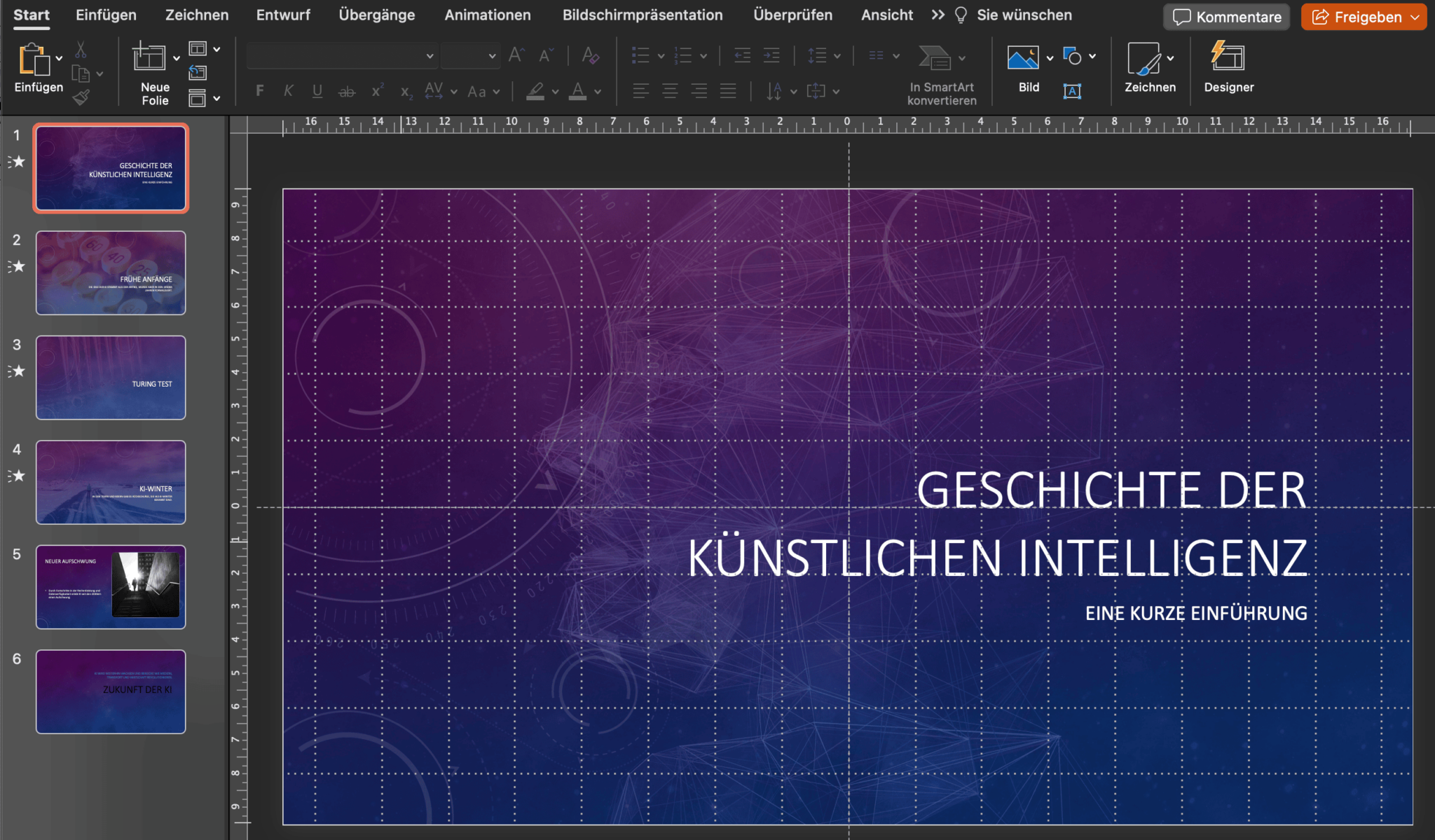
Task: Click the Justify text icon
Action: point(728,91)
